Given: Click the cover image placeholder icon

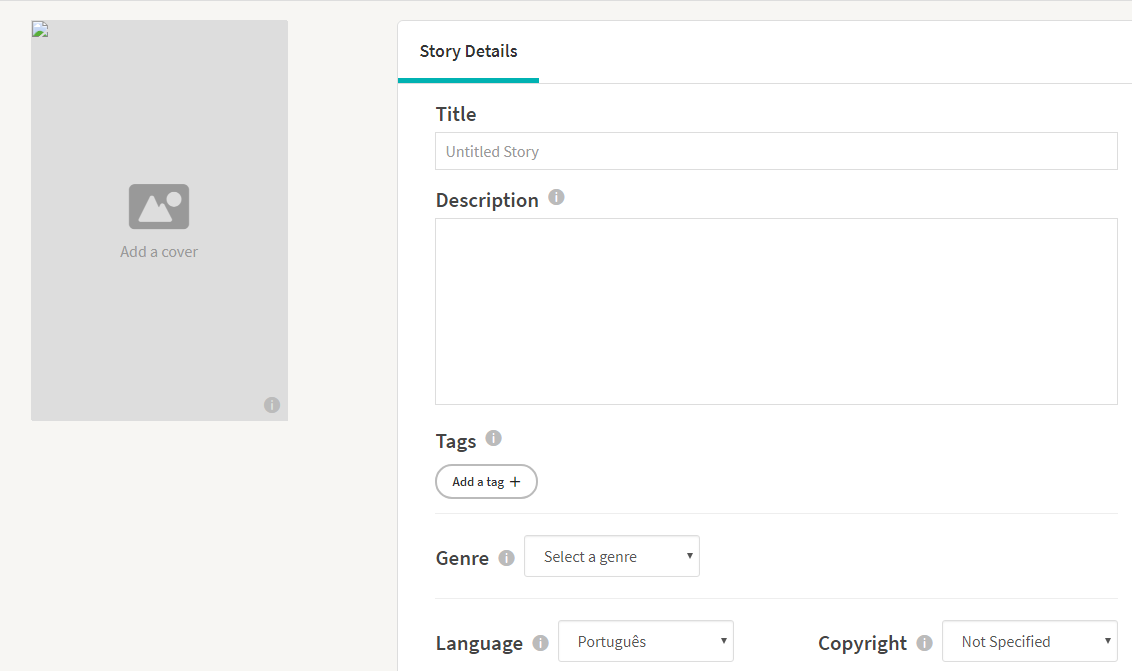Looking at the screenshot, I should click(159, 206).
